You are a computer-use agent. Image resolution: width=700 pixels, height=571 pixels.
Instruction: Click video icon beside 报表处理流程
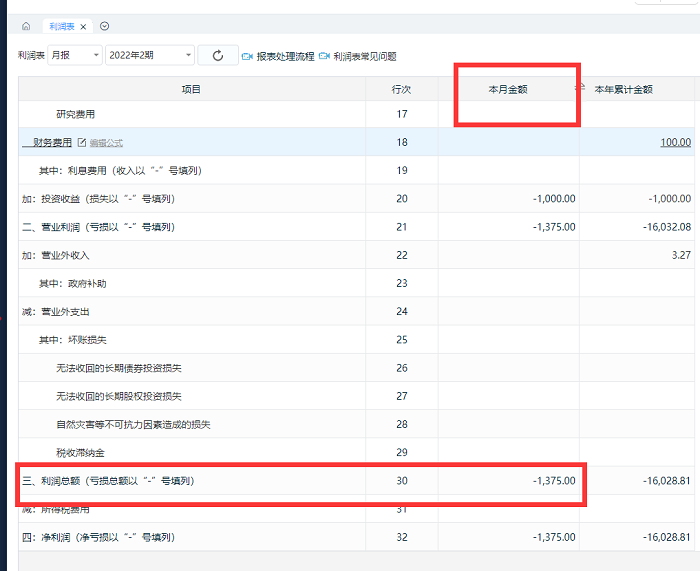(x=247, y=57)
